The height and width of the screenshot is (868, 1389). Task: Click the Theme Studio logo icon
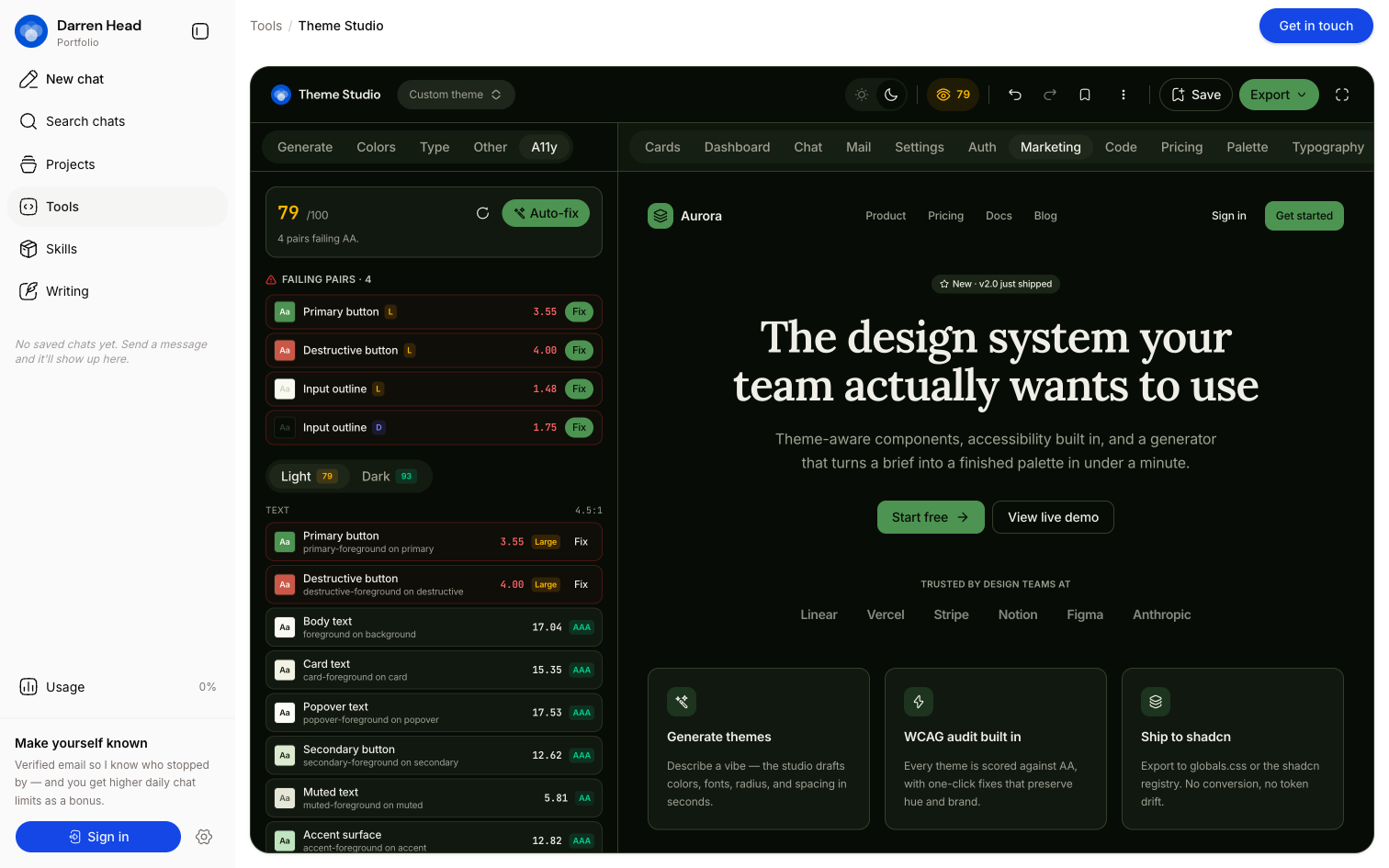pyautogui.click(x=281, y=95)
